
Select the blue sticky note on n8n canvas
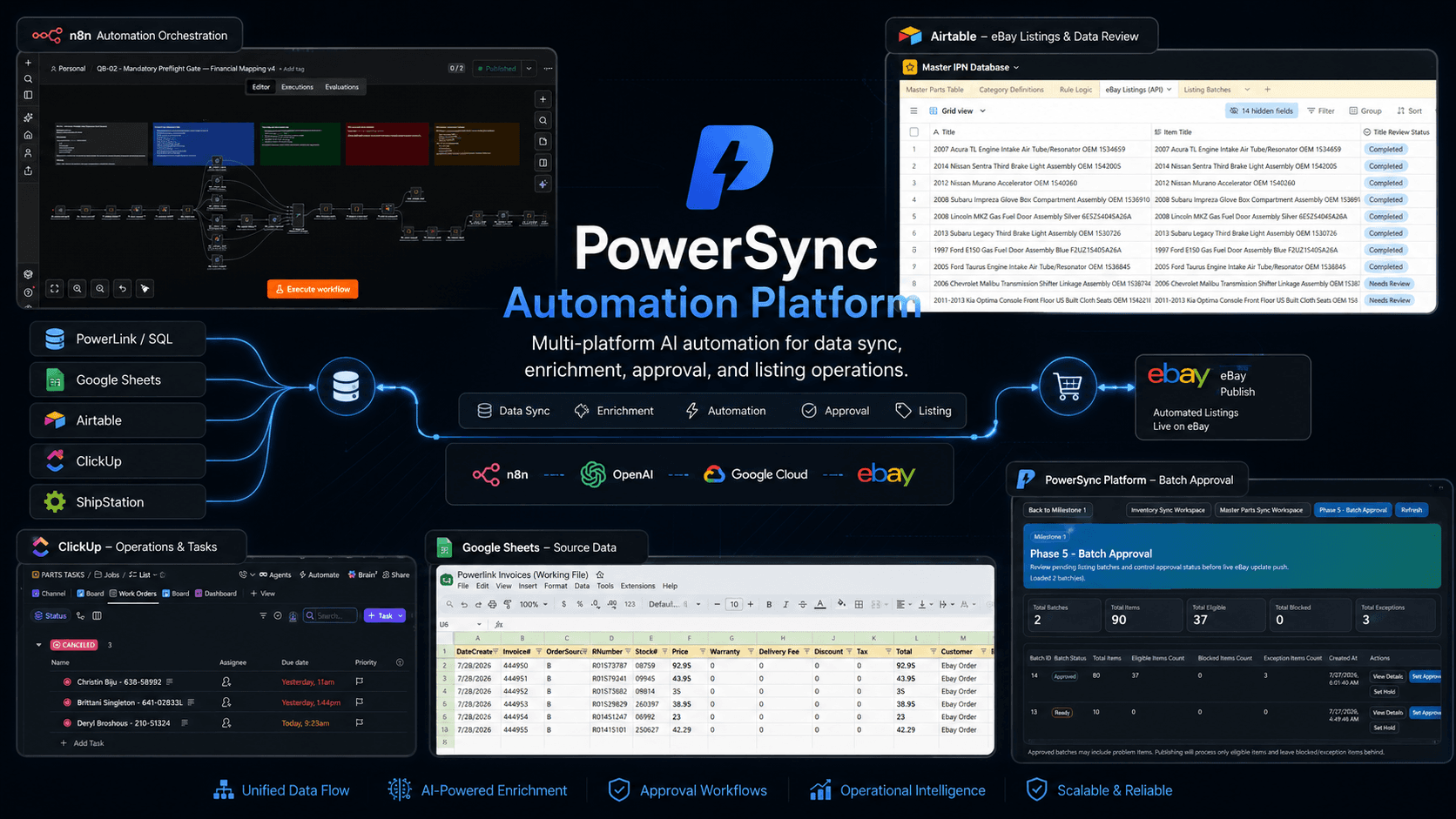click(x=204, y=144)
